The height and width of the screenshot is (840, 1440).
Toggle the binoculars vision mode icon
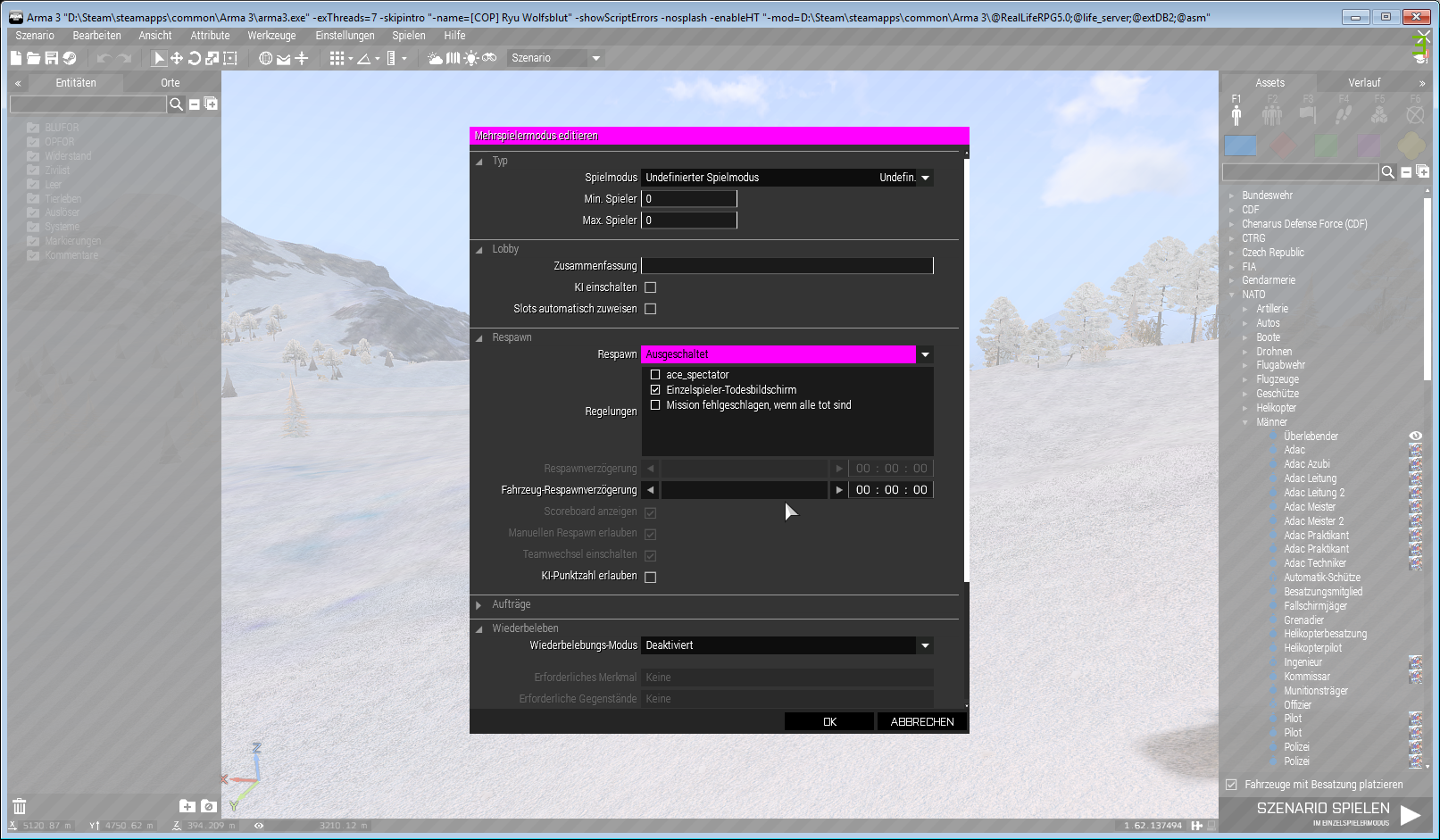click(489, 58)
